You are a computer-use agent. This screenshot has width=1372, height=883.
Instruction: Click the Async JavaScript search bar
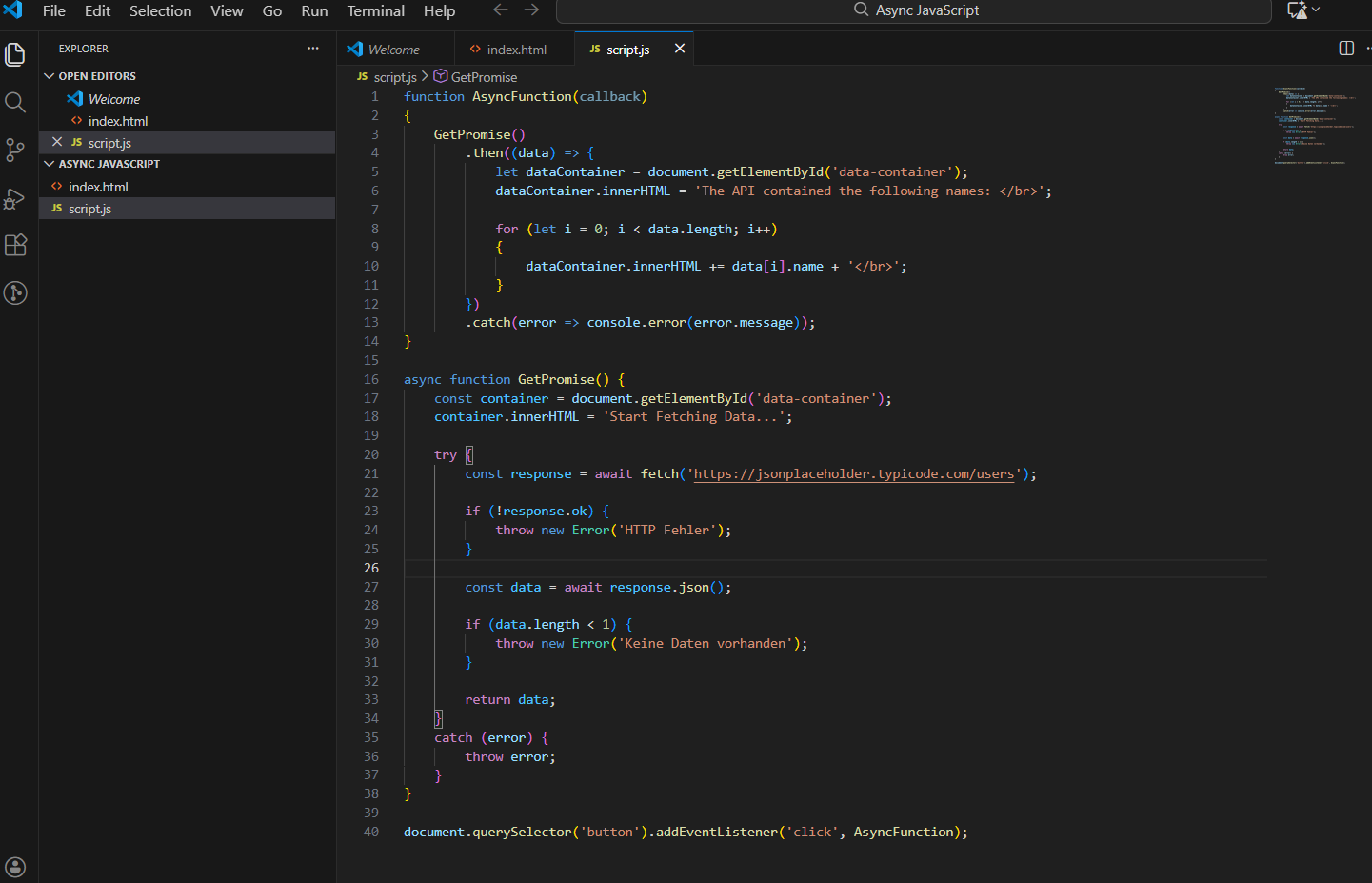pyautogui.click(x=914, y=10)
